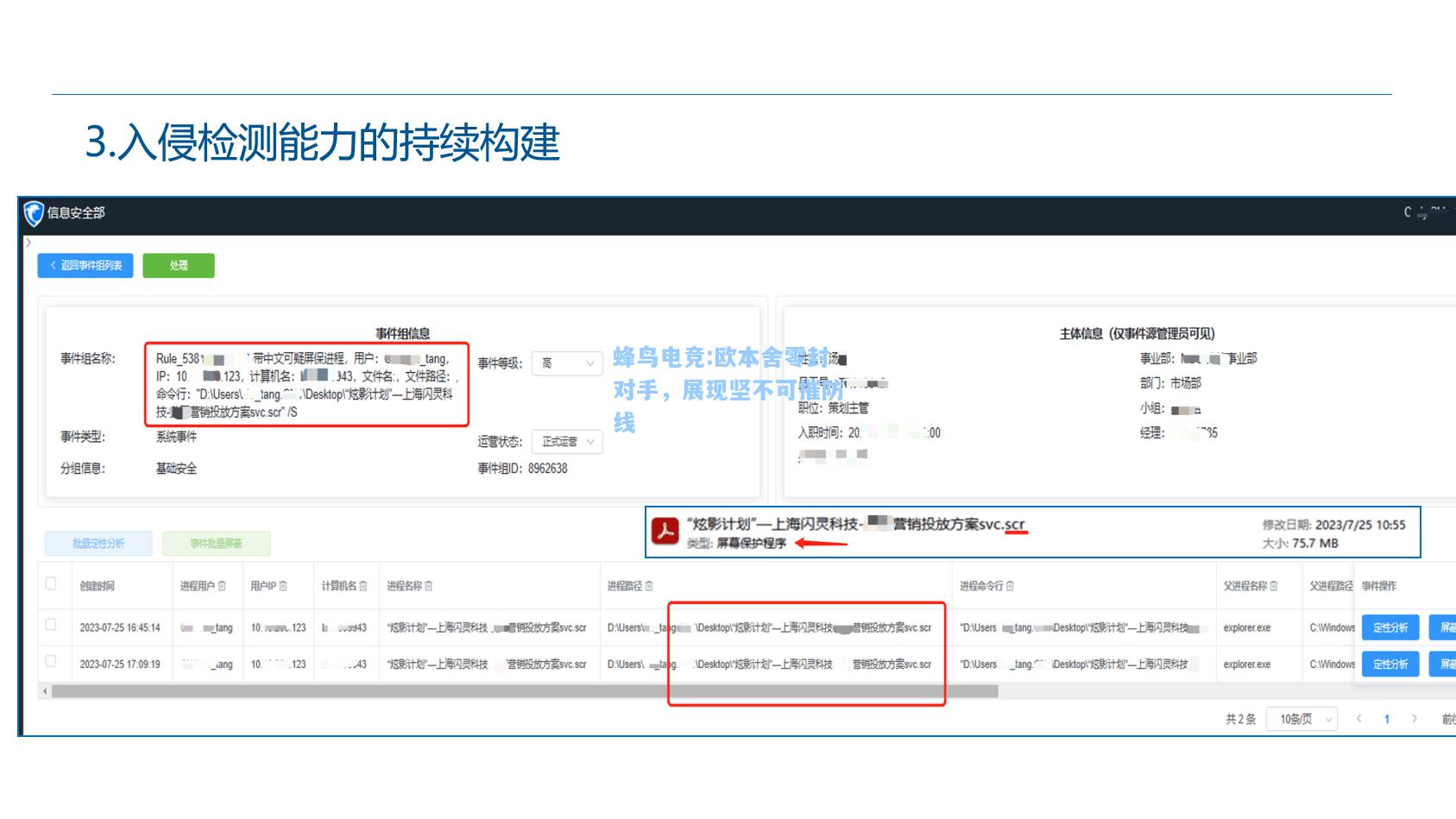Image resolution: width=1456 pixels, height=819 pixels.
Task: Click the 基础安全 group info value
Action: pos(176,469)
